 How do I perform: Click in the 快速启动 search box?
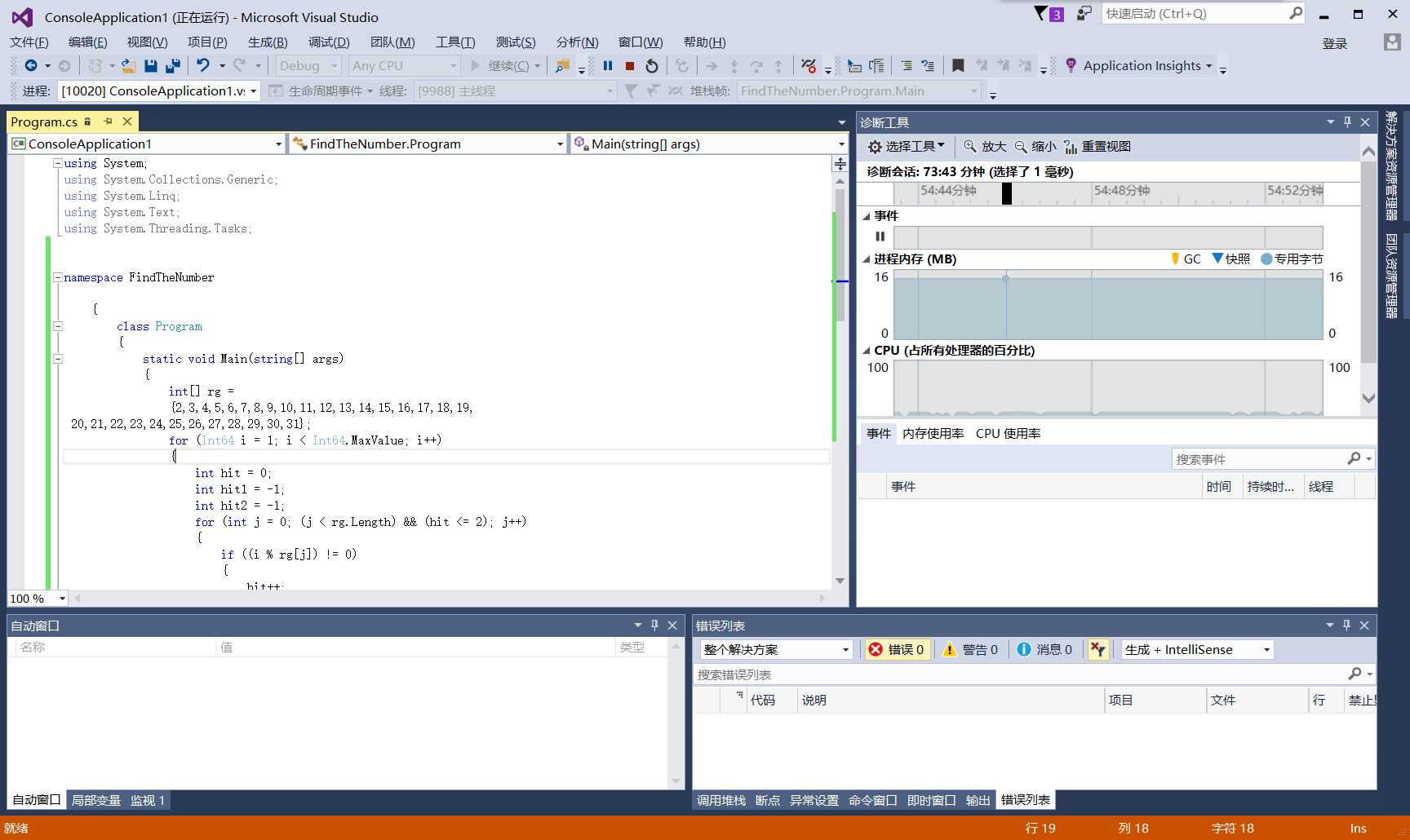1203,14
